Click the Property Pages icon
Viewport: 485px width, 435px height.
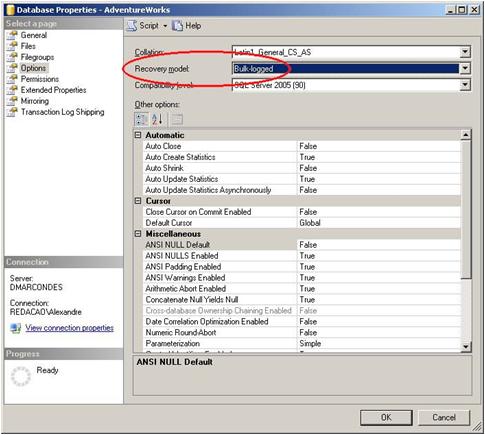(x=177, y=119)
